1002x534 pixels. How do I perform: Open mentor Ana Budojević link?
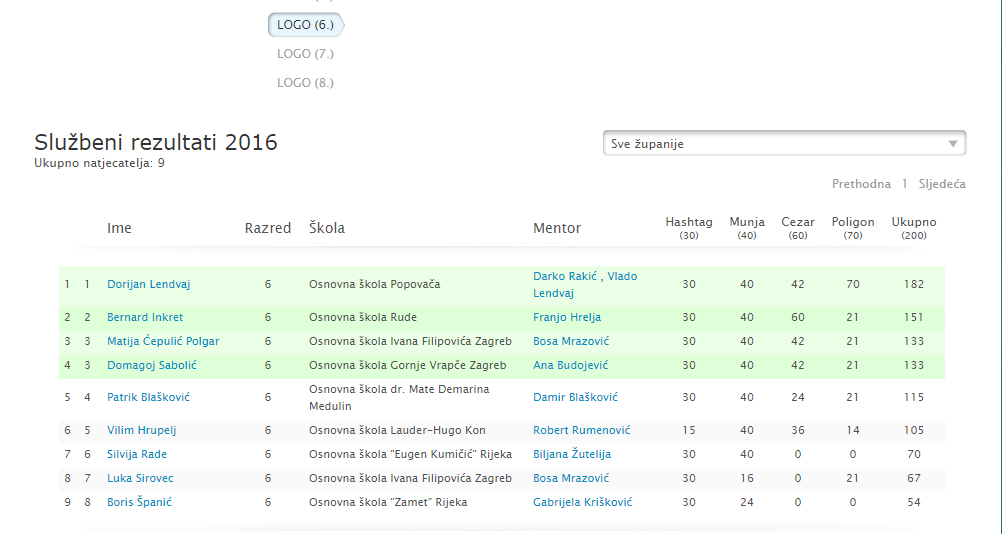570,365
